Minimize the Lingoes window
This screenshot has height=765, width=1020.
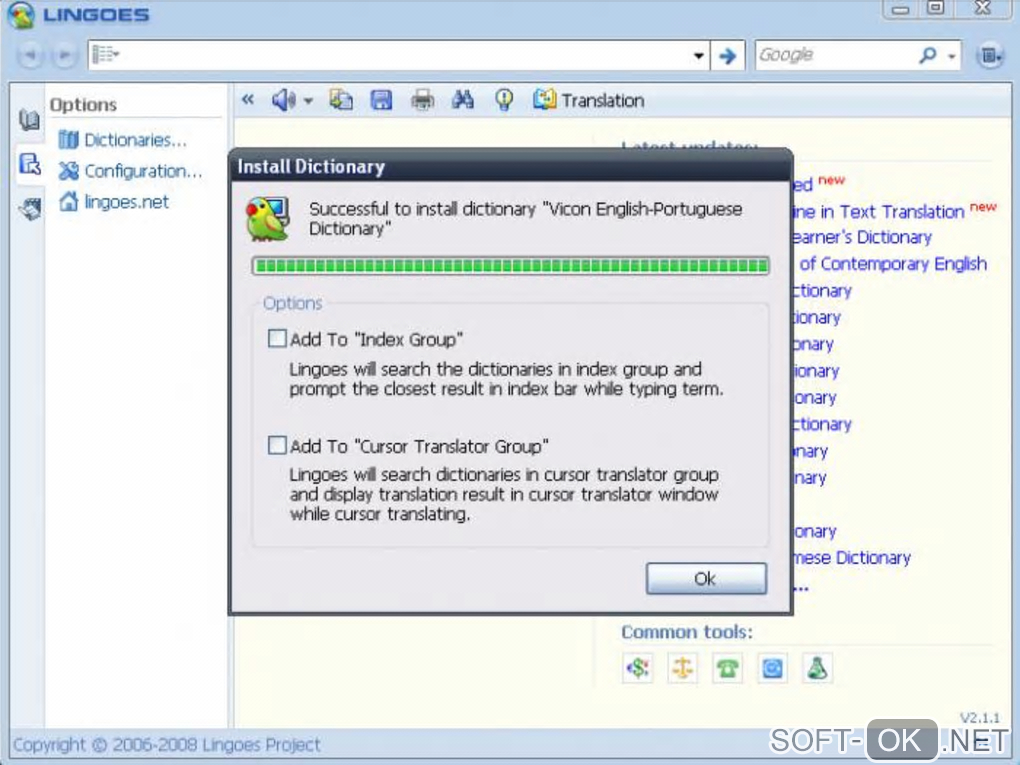pyautogui.click(x=900, y=8)
